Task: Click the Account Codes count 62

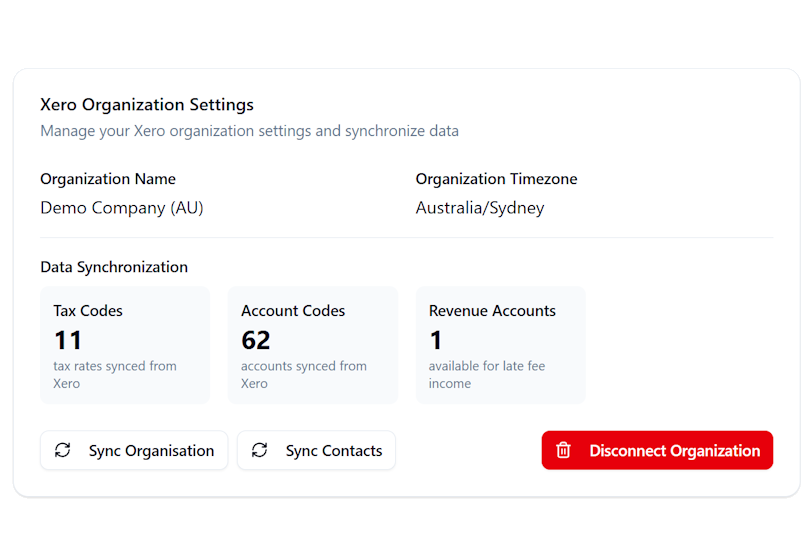Action: pos(256,340)
